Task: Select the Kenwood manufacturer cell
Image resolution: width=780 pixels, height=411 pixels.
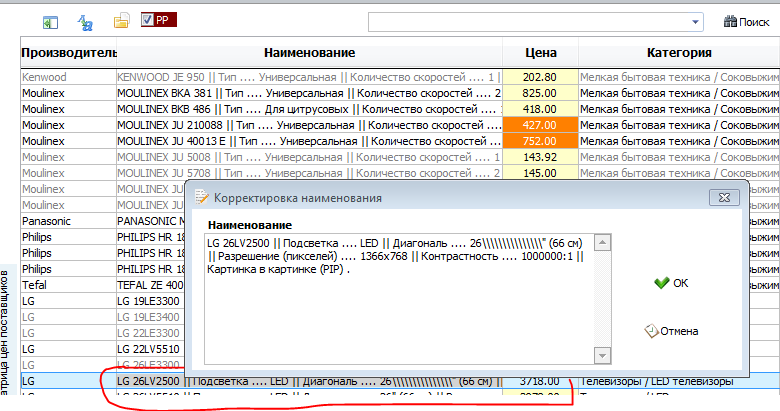Action: click(69, 77)
